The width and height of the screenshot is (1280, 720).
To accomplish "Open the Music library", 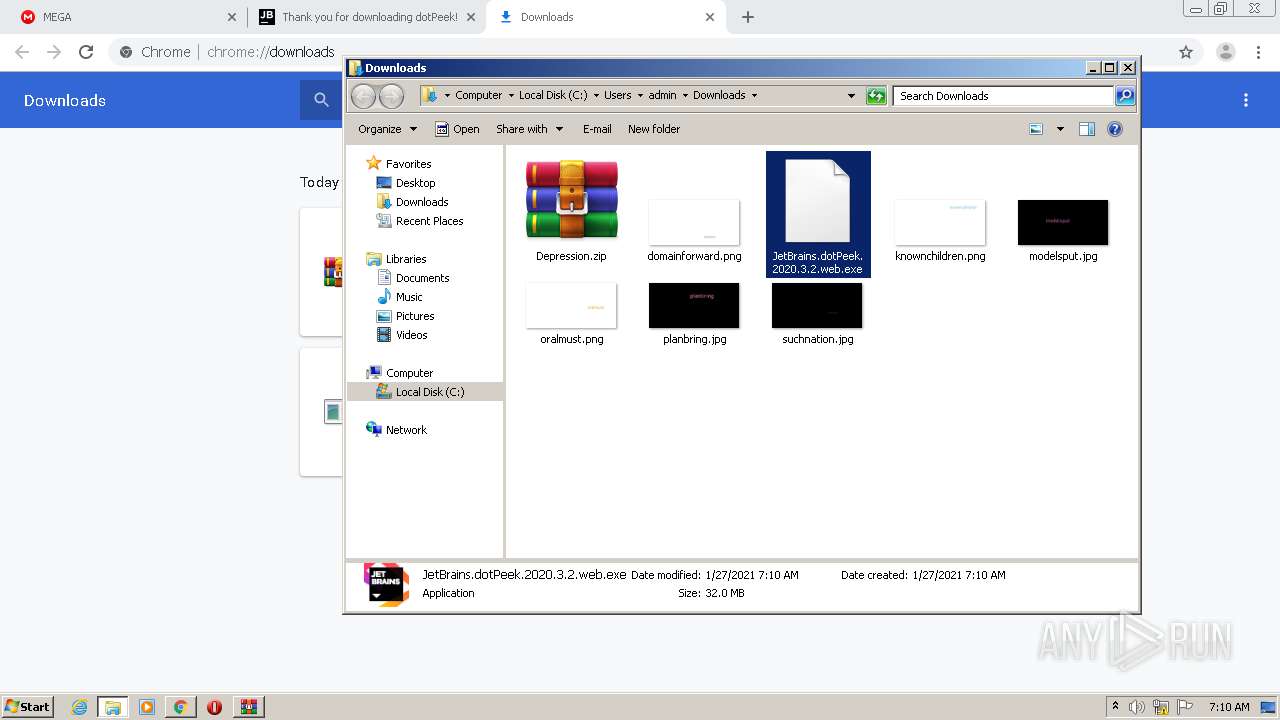I will 400,297.
